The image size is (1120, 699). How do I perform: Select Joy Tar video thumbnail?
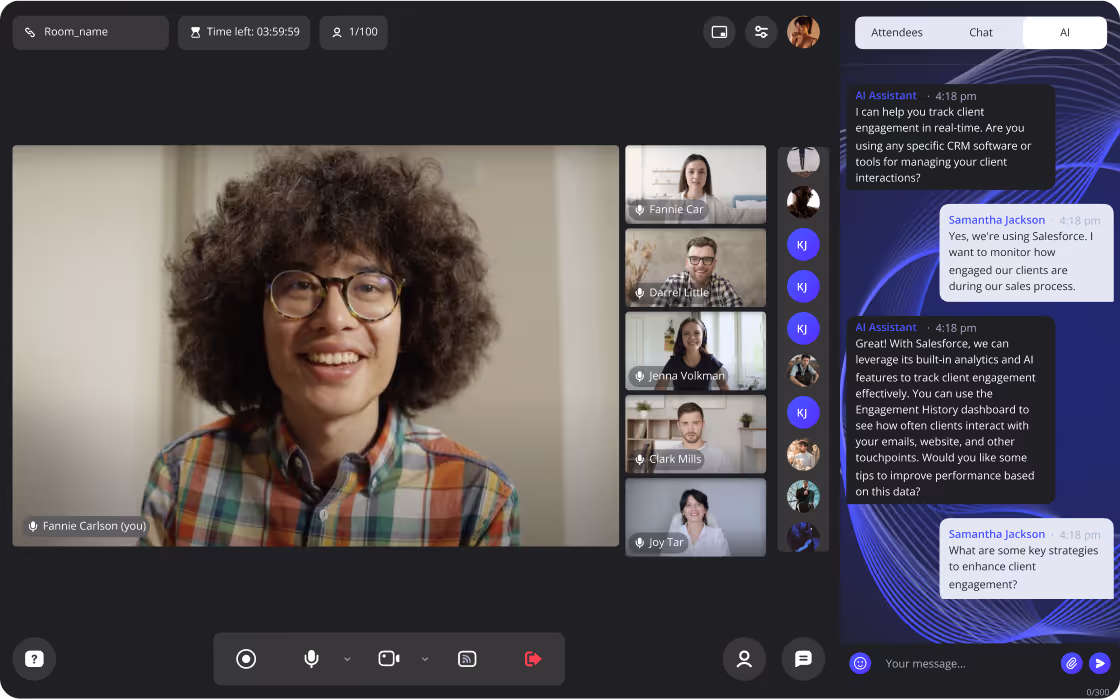(696, 518)
